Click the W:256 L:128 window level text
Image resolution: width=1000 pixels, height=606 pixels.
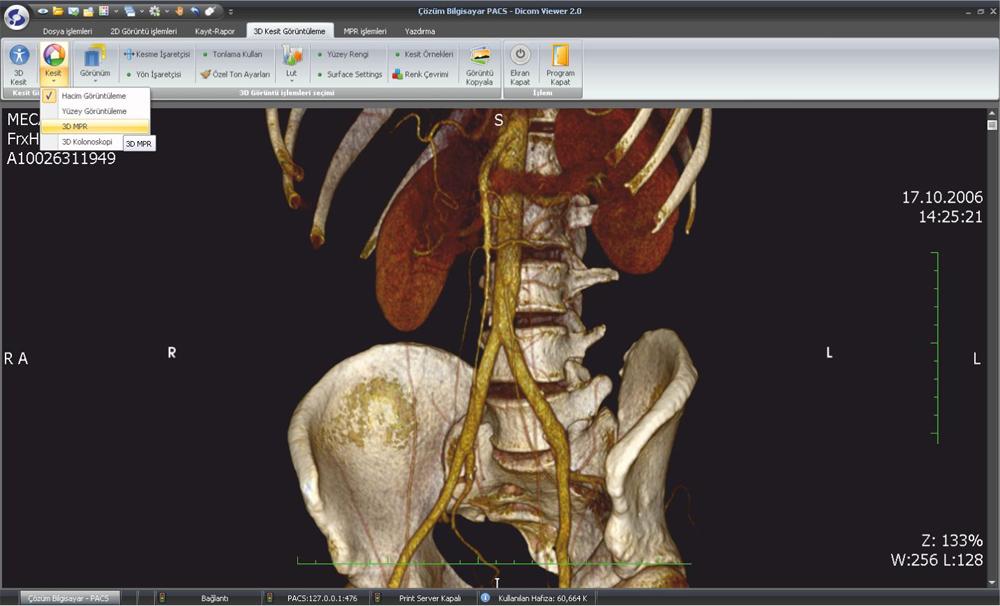tap(936, 560)
